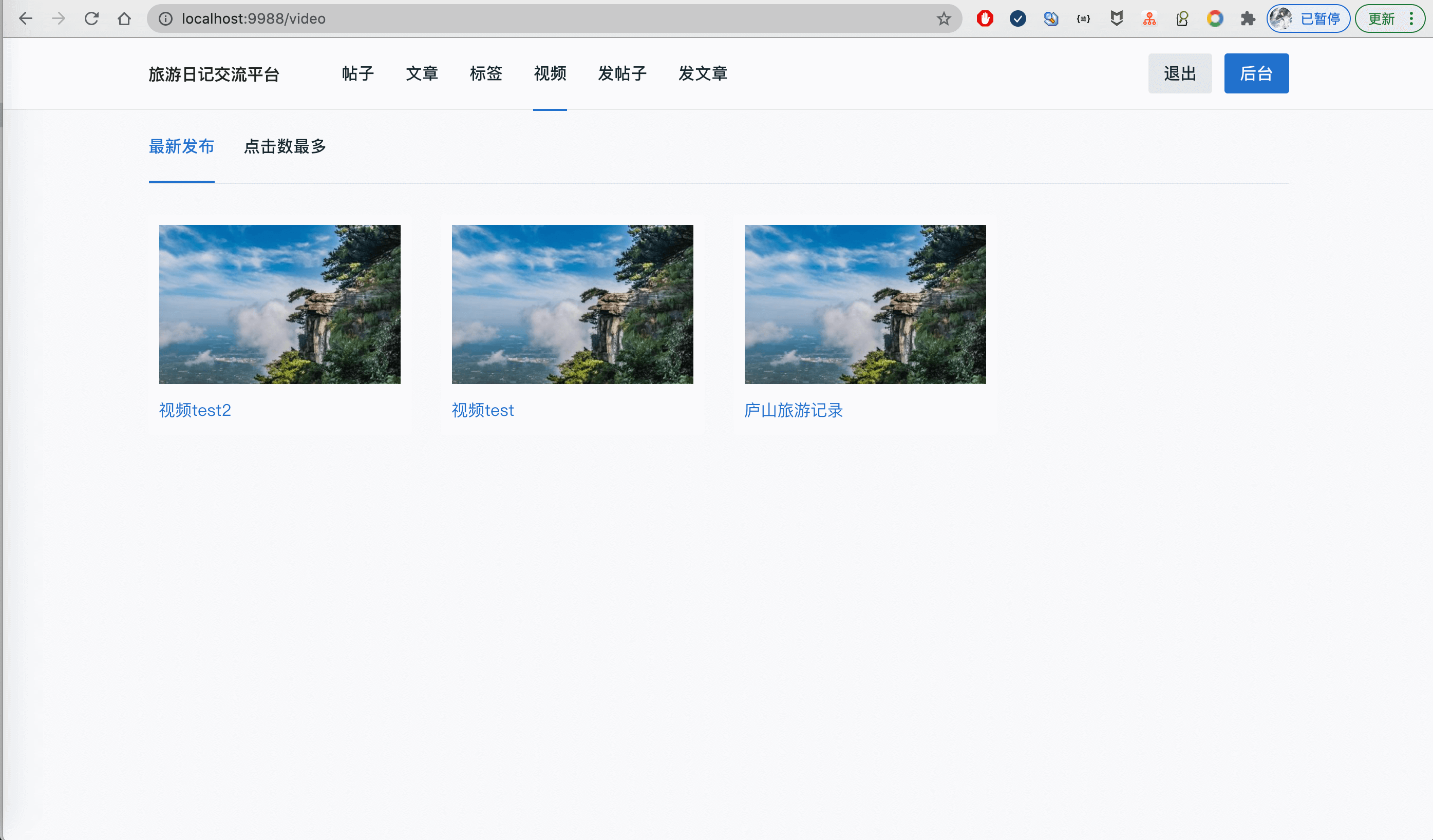The height and width of the screenshot is (840, 1433).
Task: Open the 庐山旅游记录 video thumbnail
Action: point(865,304)
